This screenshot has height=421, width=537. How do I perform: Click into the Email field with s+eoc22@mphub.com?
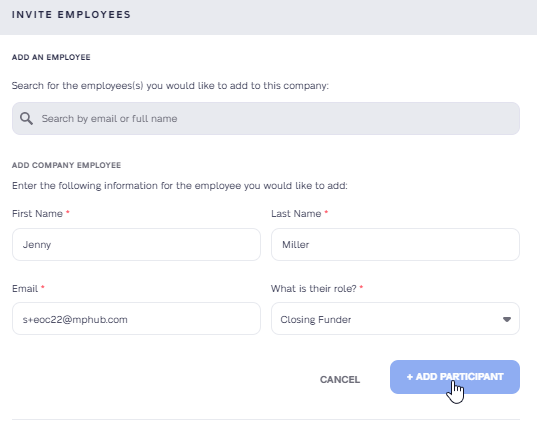click(x=136, y=319)
